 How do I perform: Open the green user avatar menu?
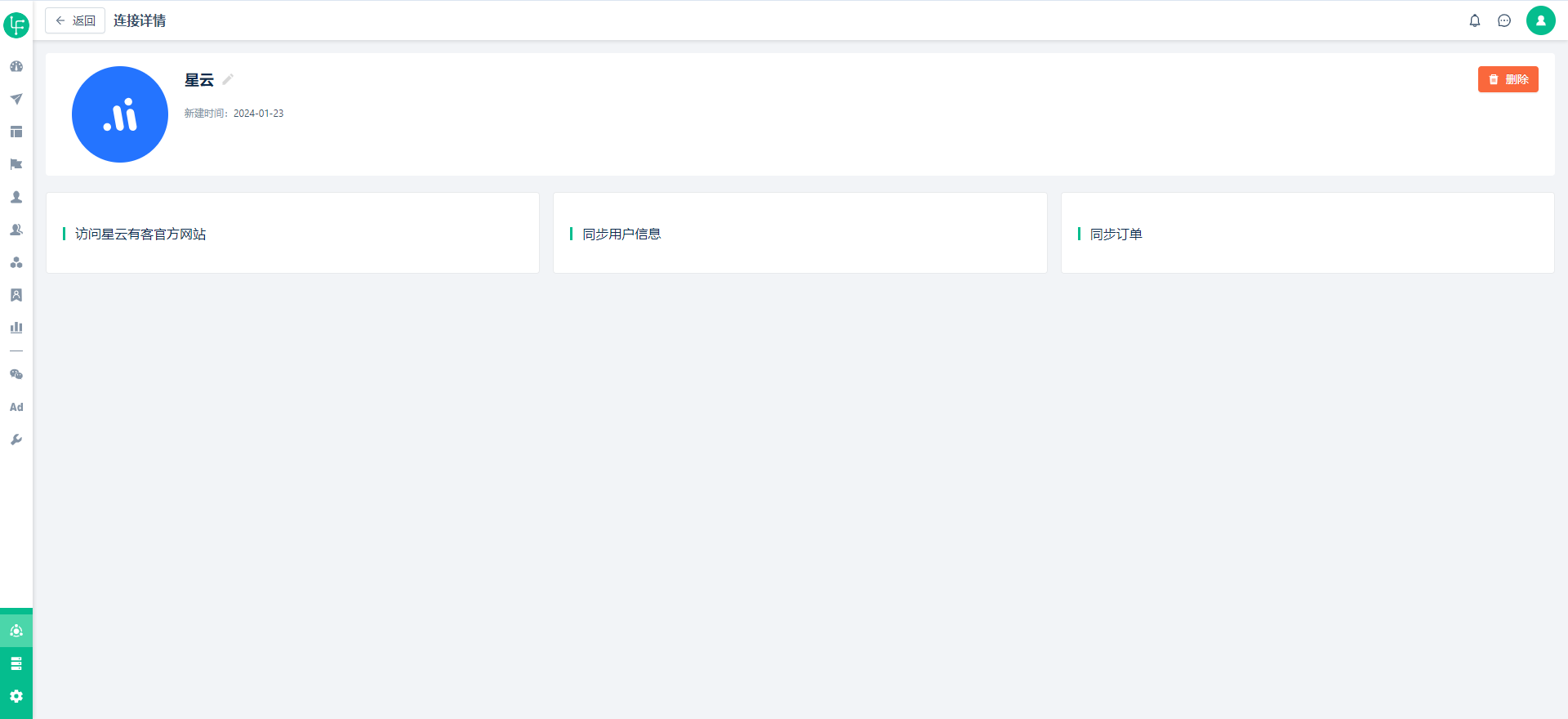[x=1541, y=20]
